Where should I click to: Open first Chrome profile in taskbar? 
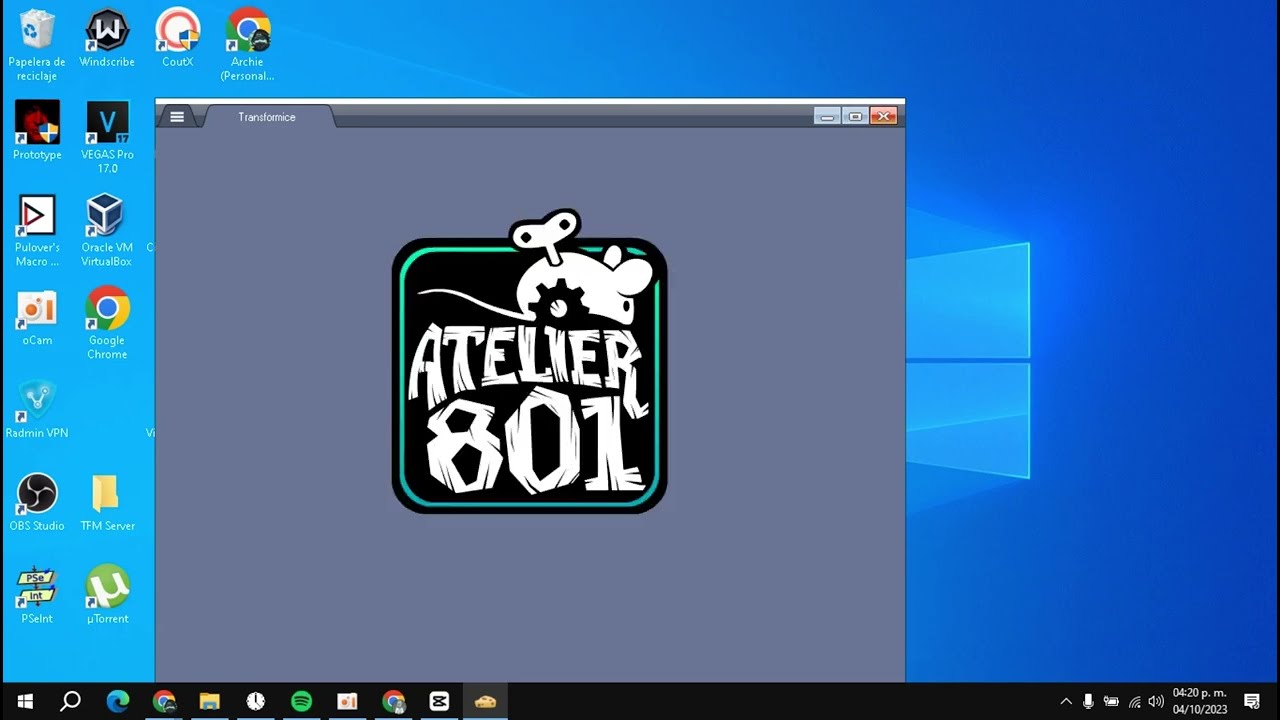(164, 701)
